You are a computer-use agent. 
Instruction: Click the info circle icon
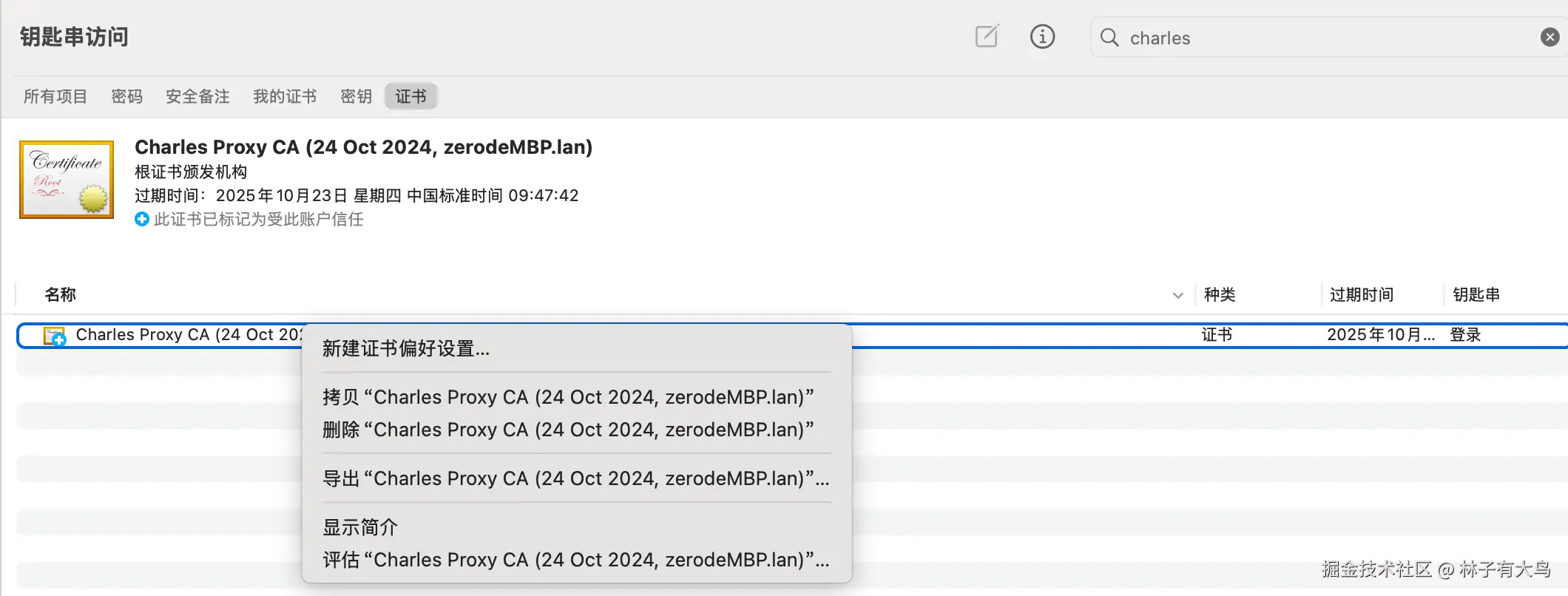click(1042, 36)
